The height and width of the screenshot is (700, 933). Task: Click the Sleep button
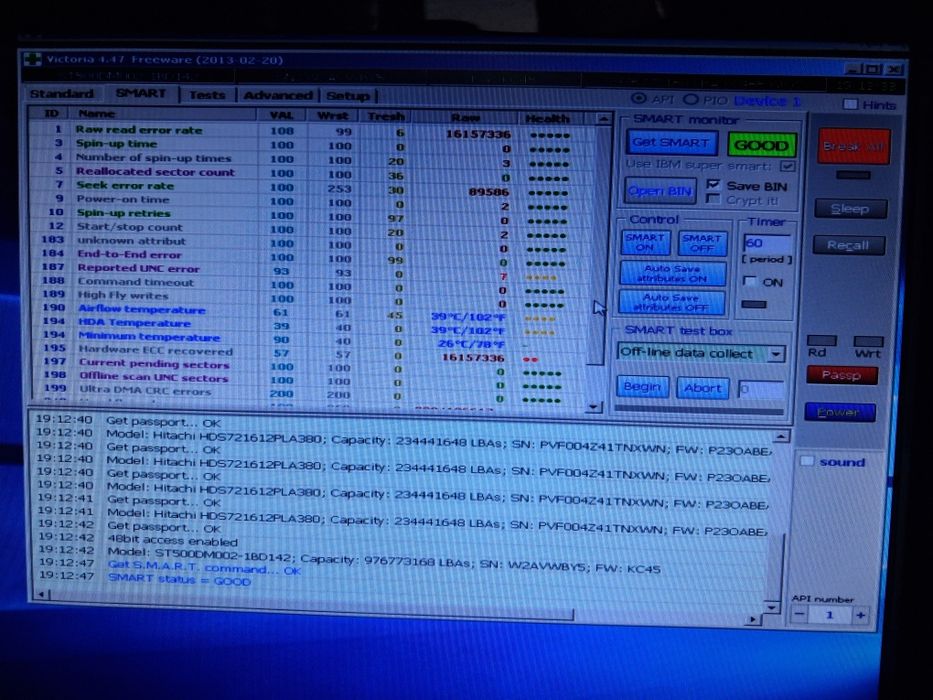[850, 209]
